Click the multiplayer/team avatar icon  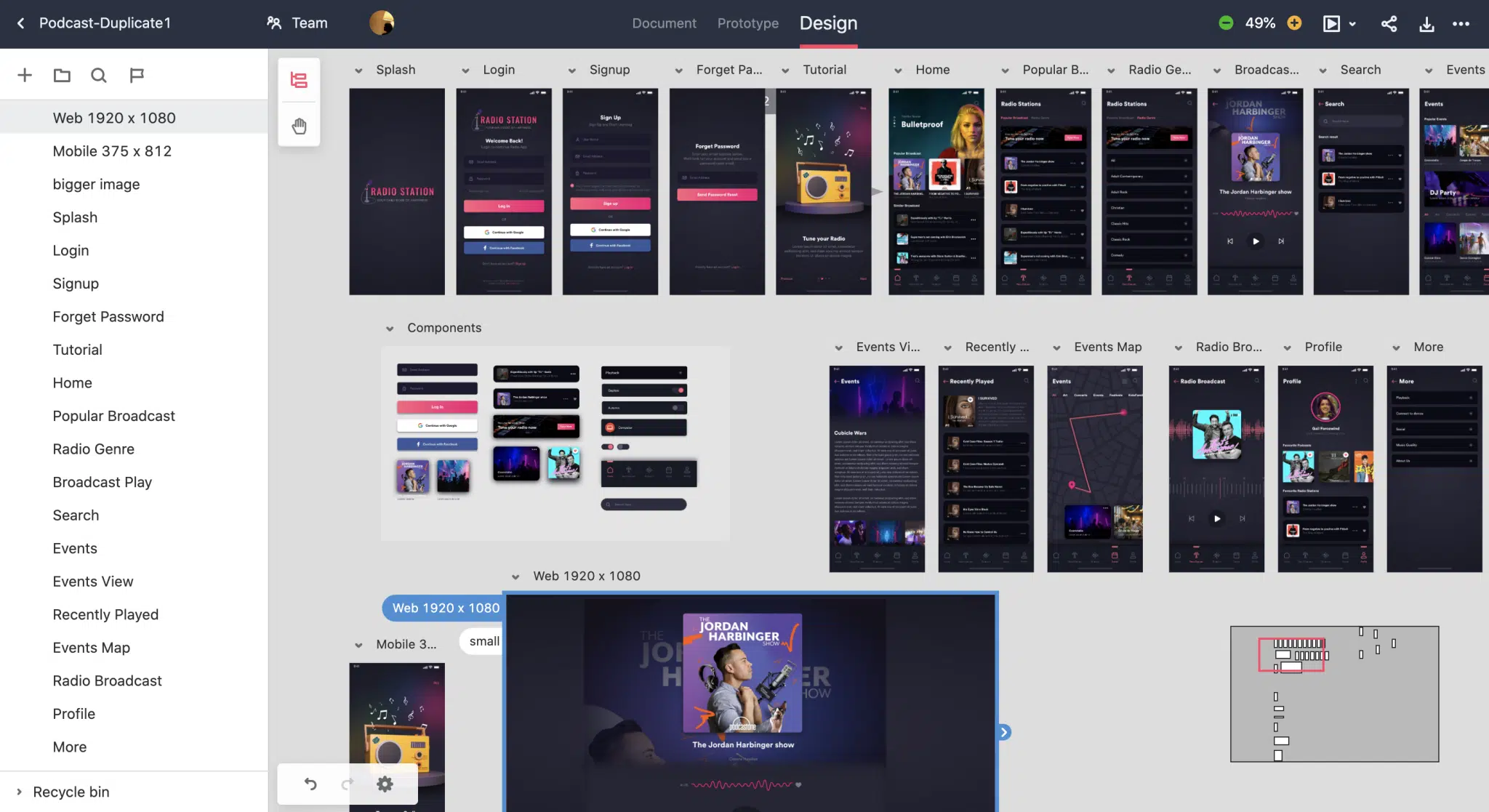point(382,23)
